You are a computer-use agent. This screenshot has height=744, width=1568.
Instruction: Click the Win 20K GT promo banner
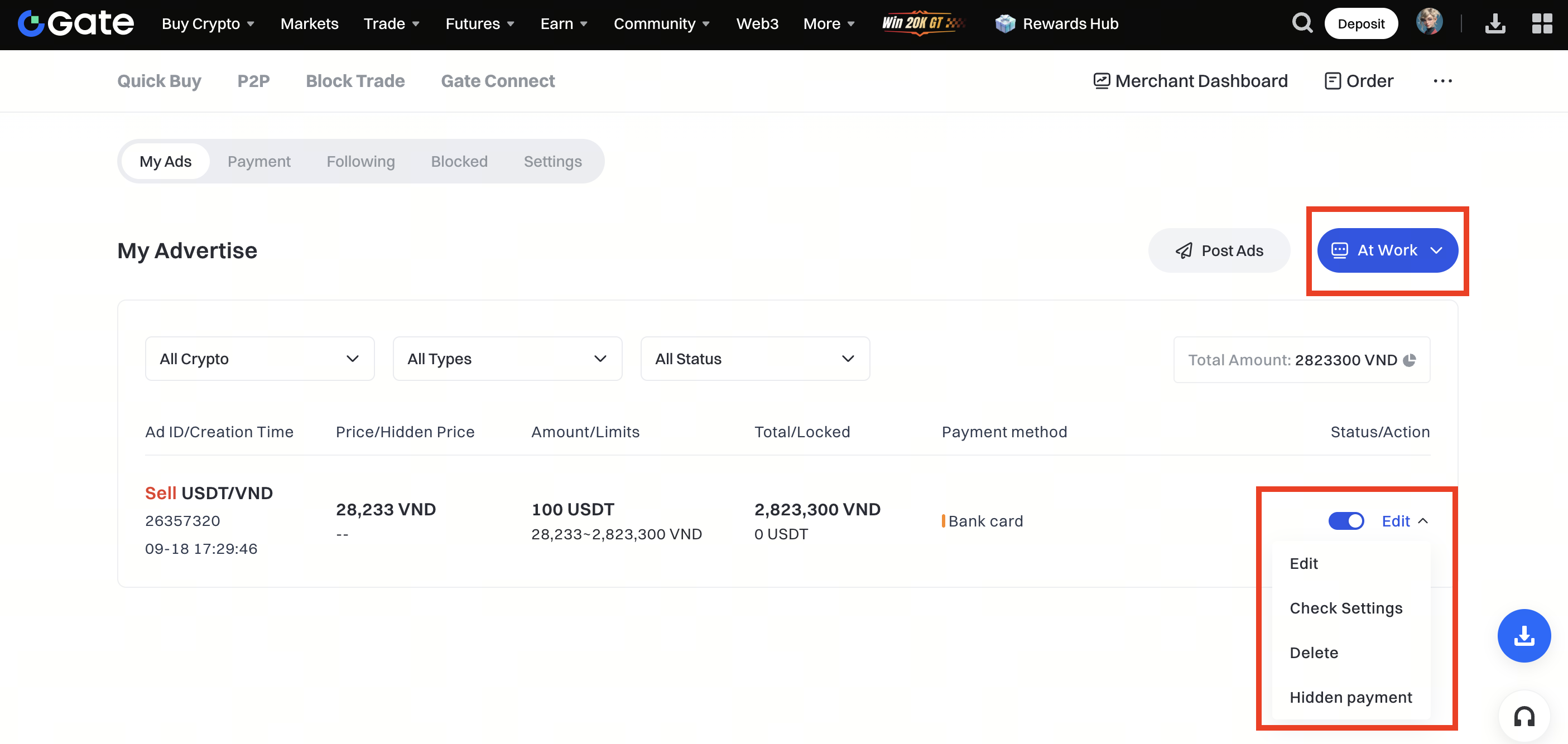tap(923, 23)
